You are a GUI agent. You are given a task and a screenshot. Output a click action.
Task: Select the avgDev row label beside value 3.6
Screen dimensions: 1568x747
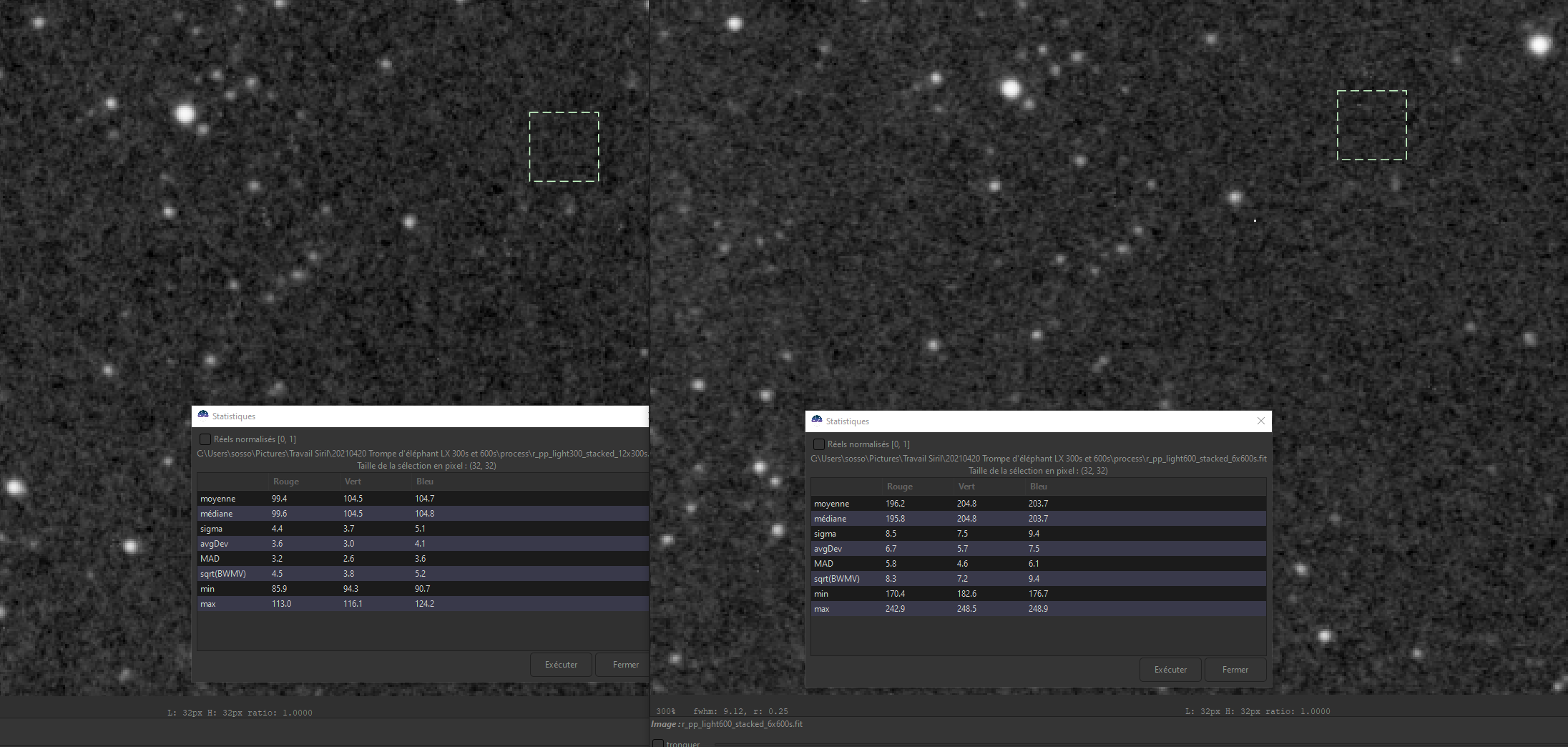(x=214, y=544)
